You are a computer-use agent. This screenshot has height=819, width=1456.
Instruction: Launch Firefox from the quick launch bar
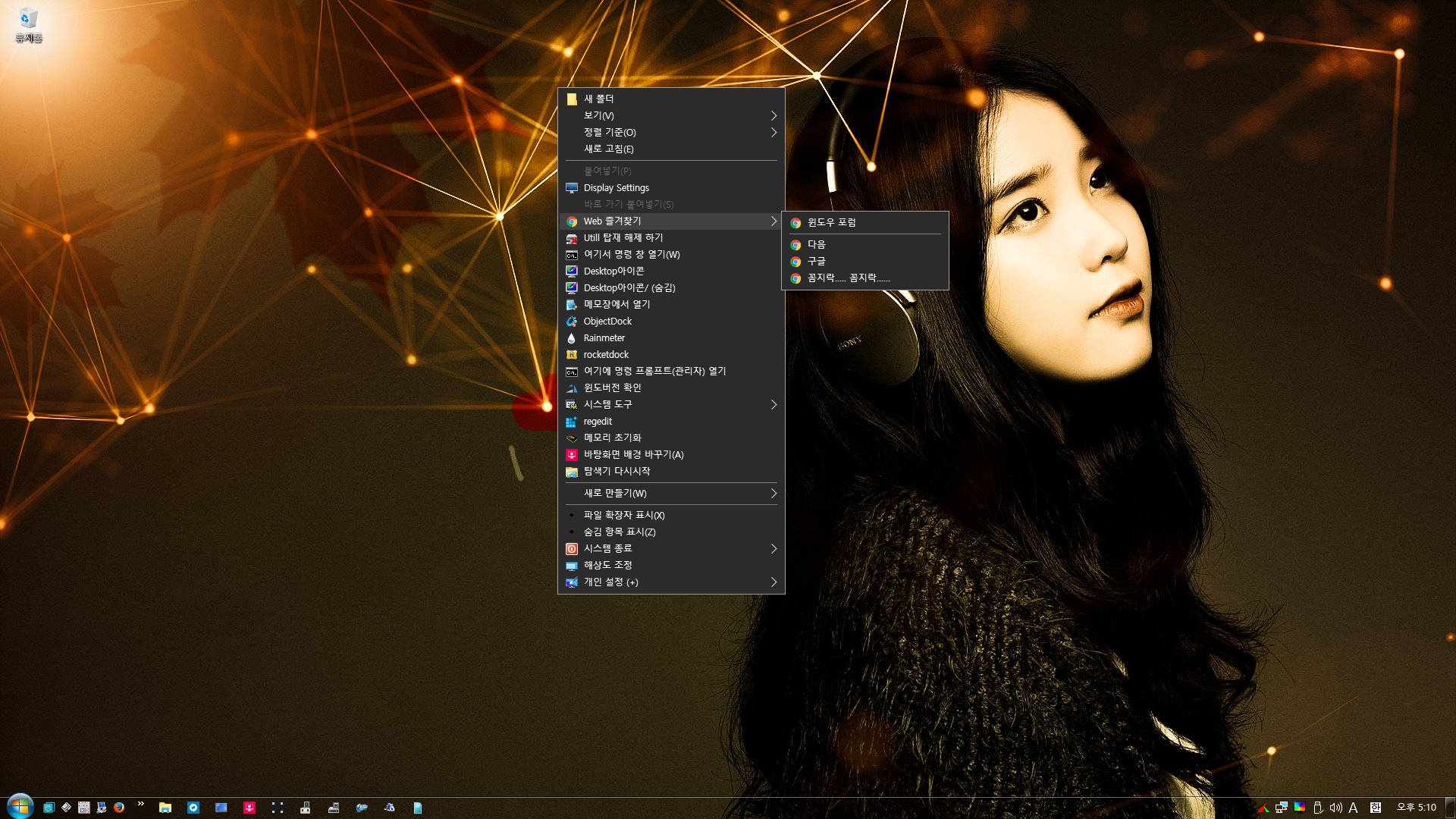tap(119, 808)
